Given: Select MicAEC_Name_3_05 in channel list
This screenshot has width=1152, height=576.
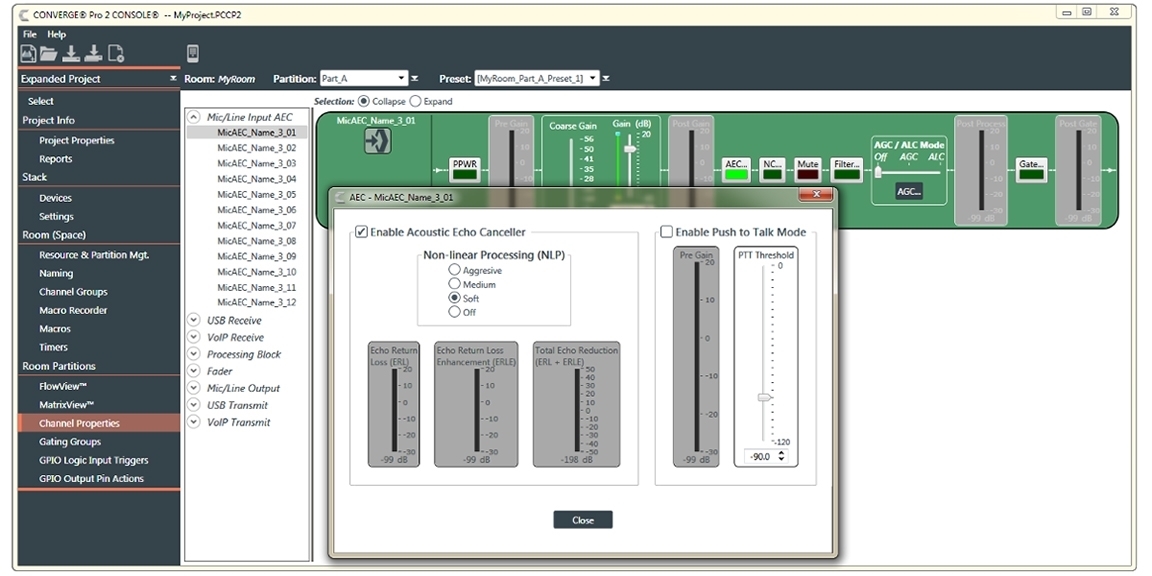Looking at the screenshot, I should [x=257, y=195].
